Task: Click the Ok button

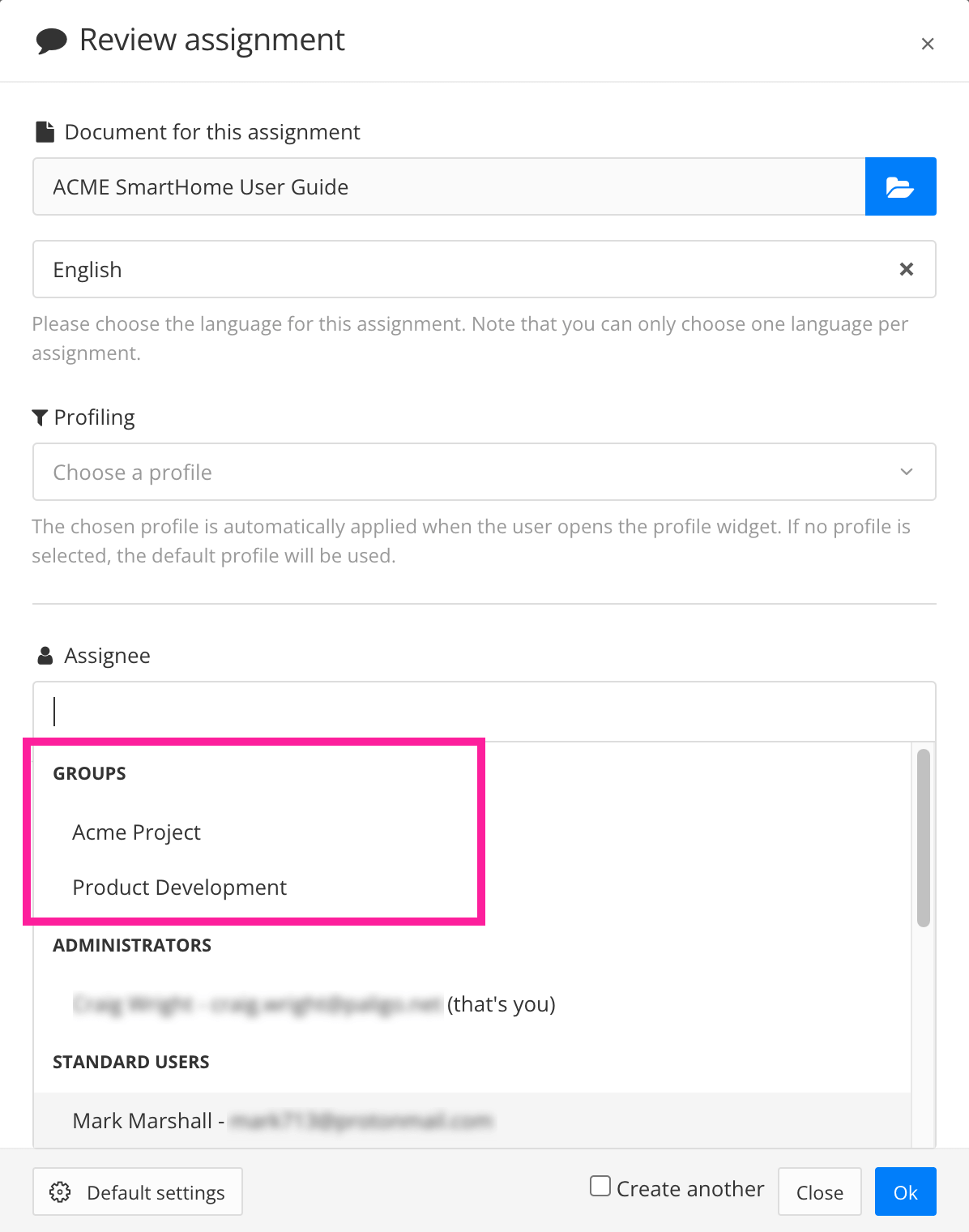Action: coord(905,1191)
